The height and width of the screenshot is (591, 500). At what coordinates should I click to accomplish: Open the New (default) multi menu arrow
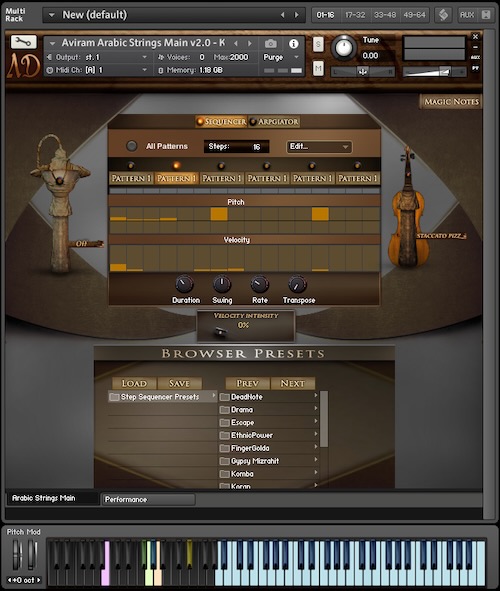pos(52,15)
